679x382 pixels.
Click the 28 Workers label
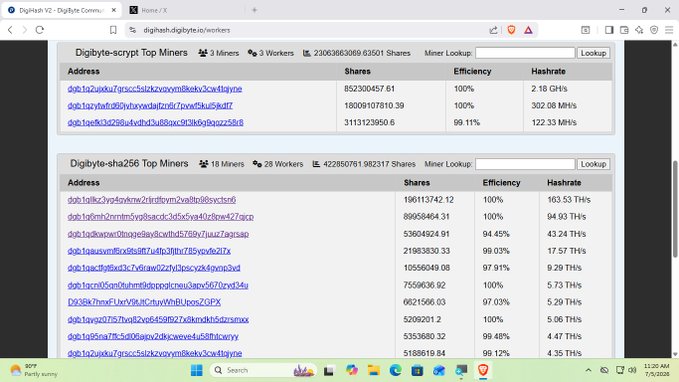[278, 164]
